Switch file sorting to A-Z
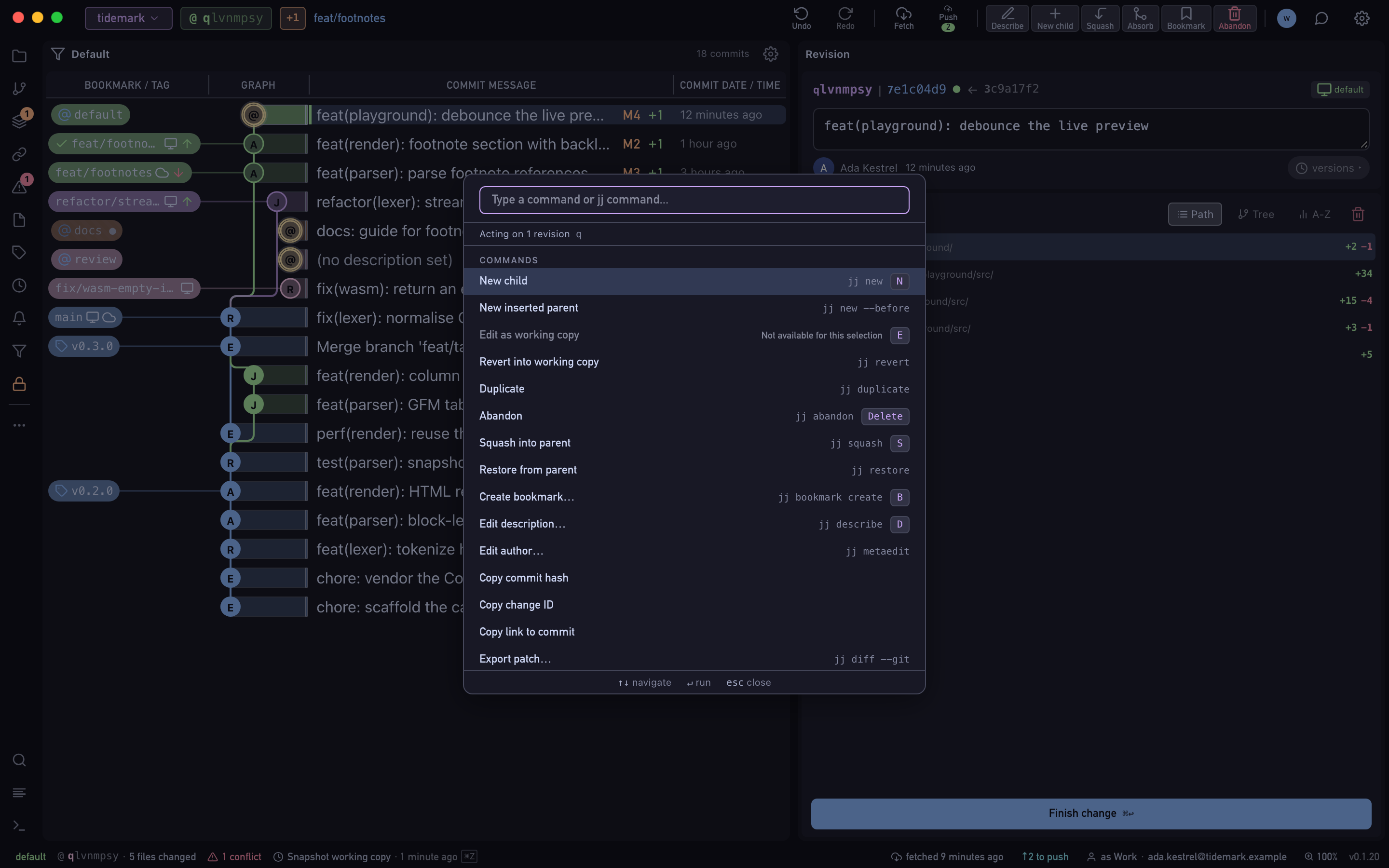The width and height of the screenshot is (1389, 868). pos(1314,214)
